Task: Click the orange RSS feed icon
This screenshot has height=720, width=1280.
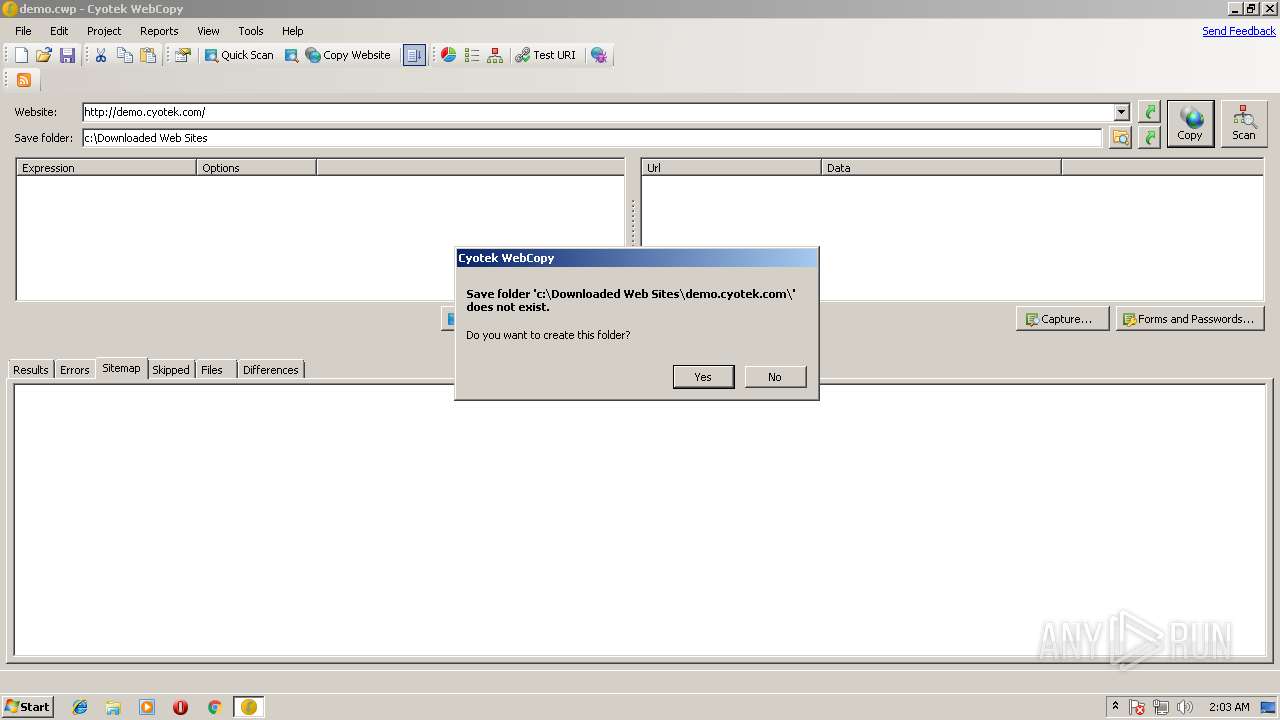Action: coord(24,80)
